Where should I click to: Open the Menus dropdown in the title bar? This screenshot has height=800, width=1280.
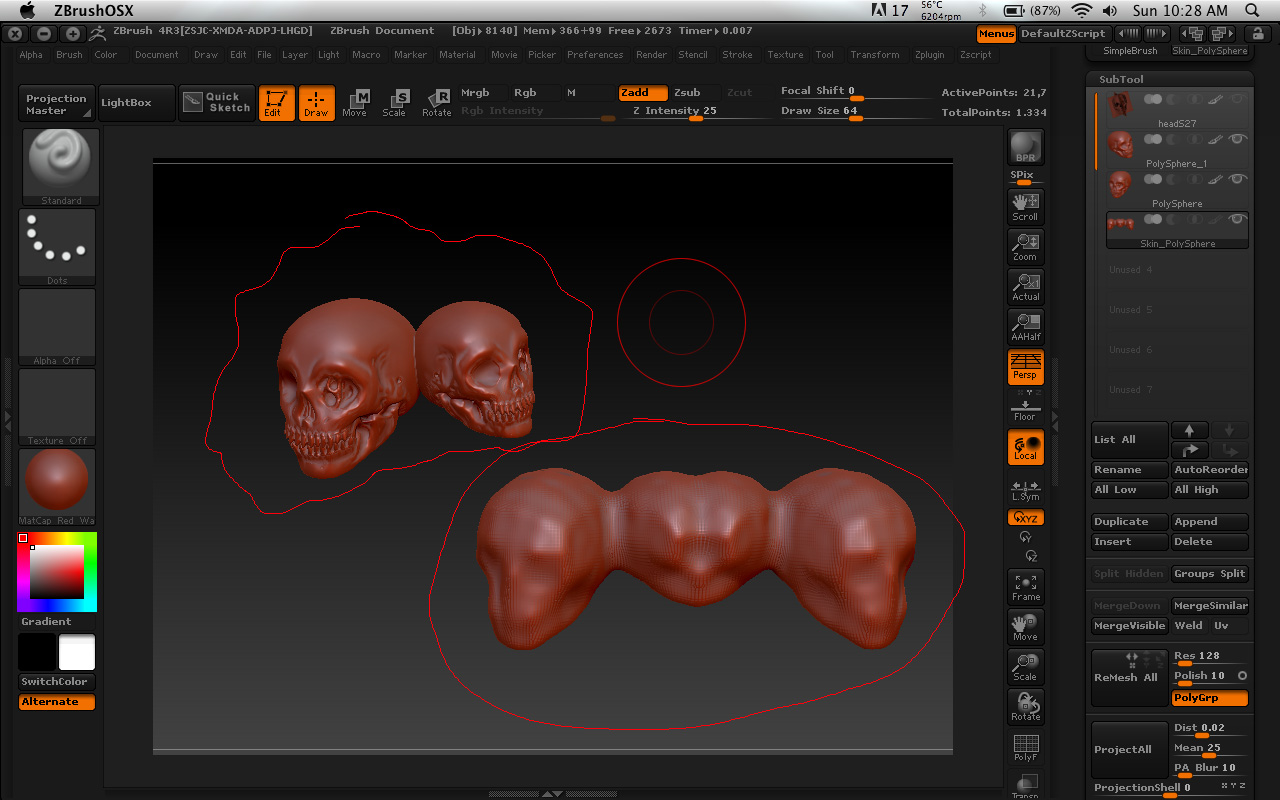(996, 33)
